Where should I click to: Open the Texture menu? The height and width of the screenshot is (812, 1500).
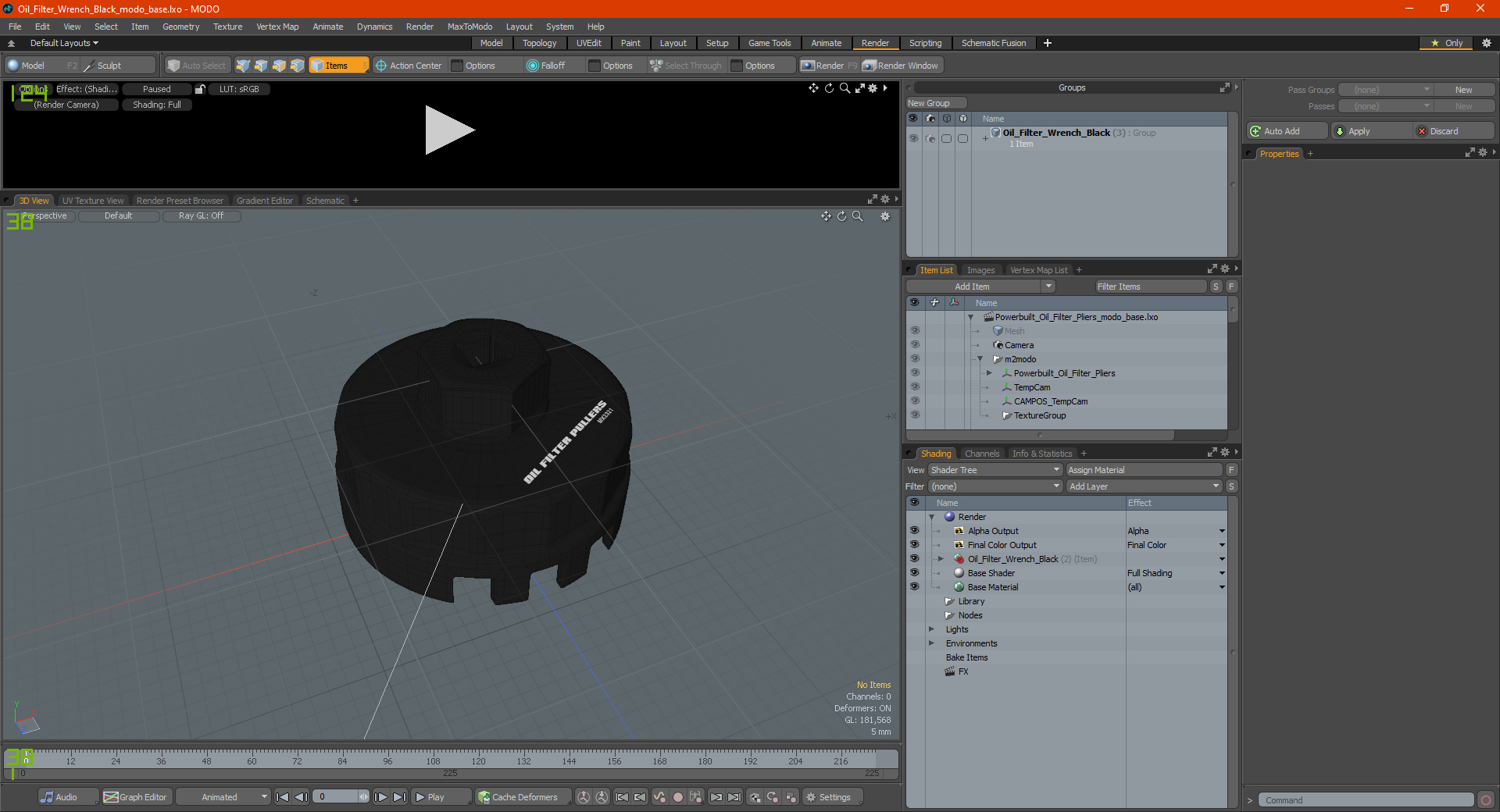point(227,27)
